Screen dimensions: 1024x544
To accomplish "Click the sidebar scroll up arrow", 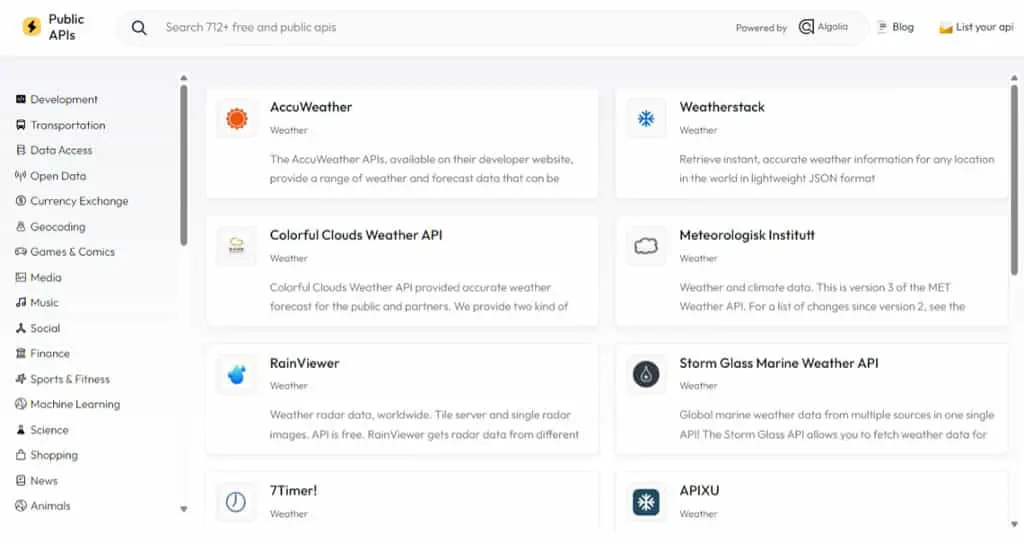I will [x=184, y=78].
